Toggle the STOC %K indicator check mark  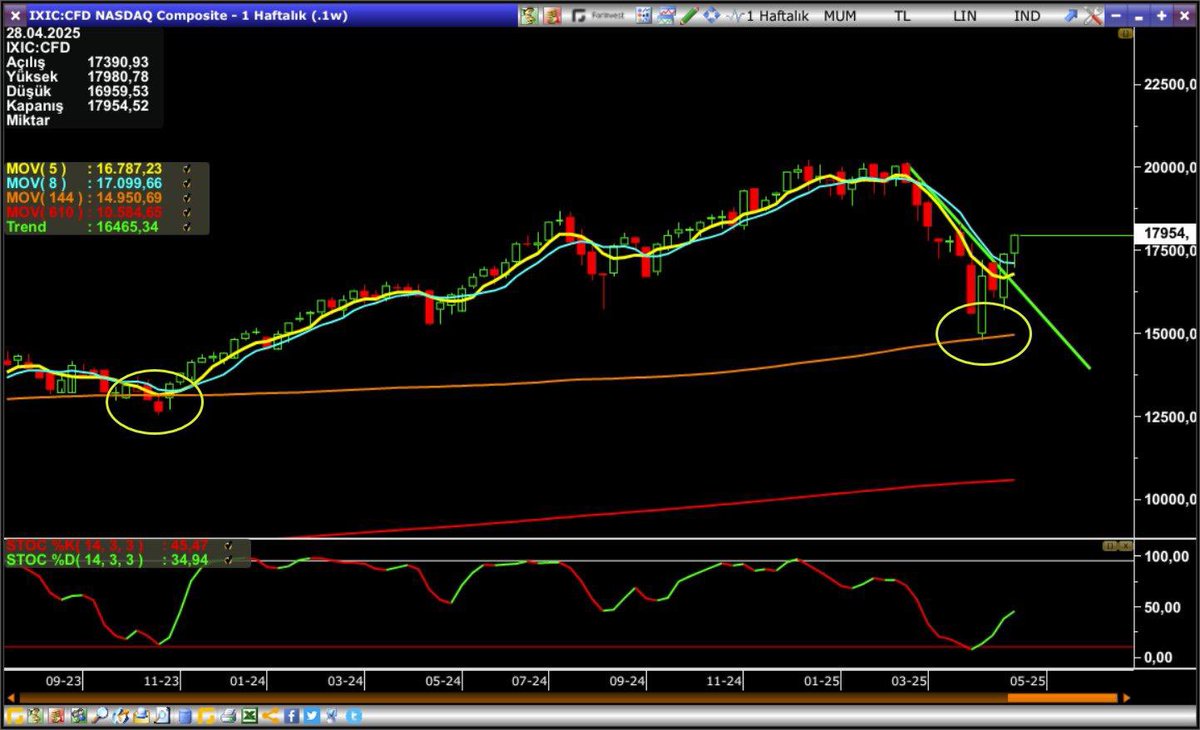click(229, 546)
